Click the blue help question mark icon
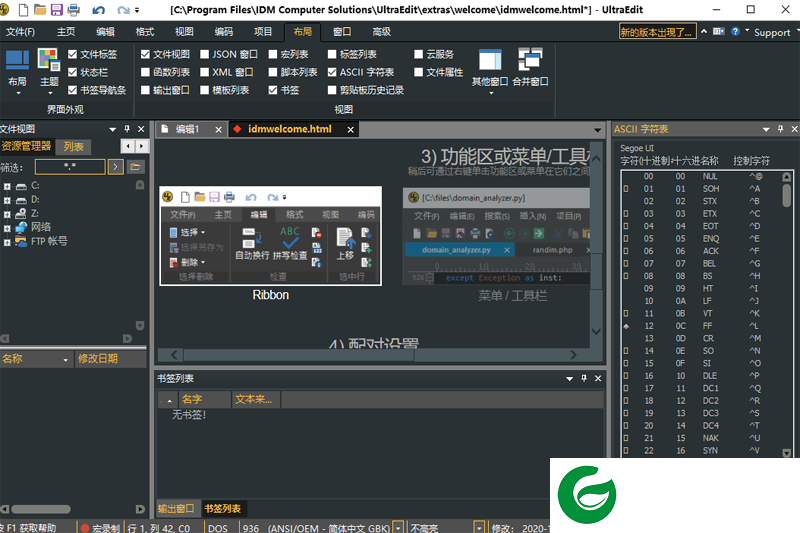Image resolution: width=800 pixels, height=533 pixels. click(x=735, y=32)
